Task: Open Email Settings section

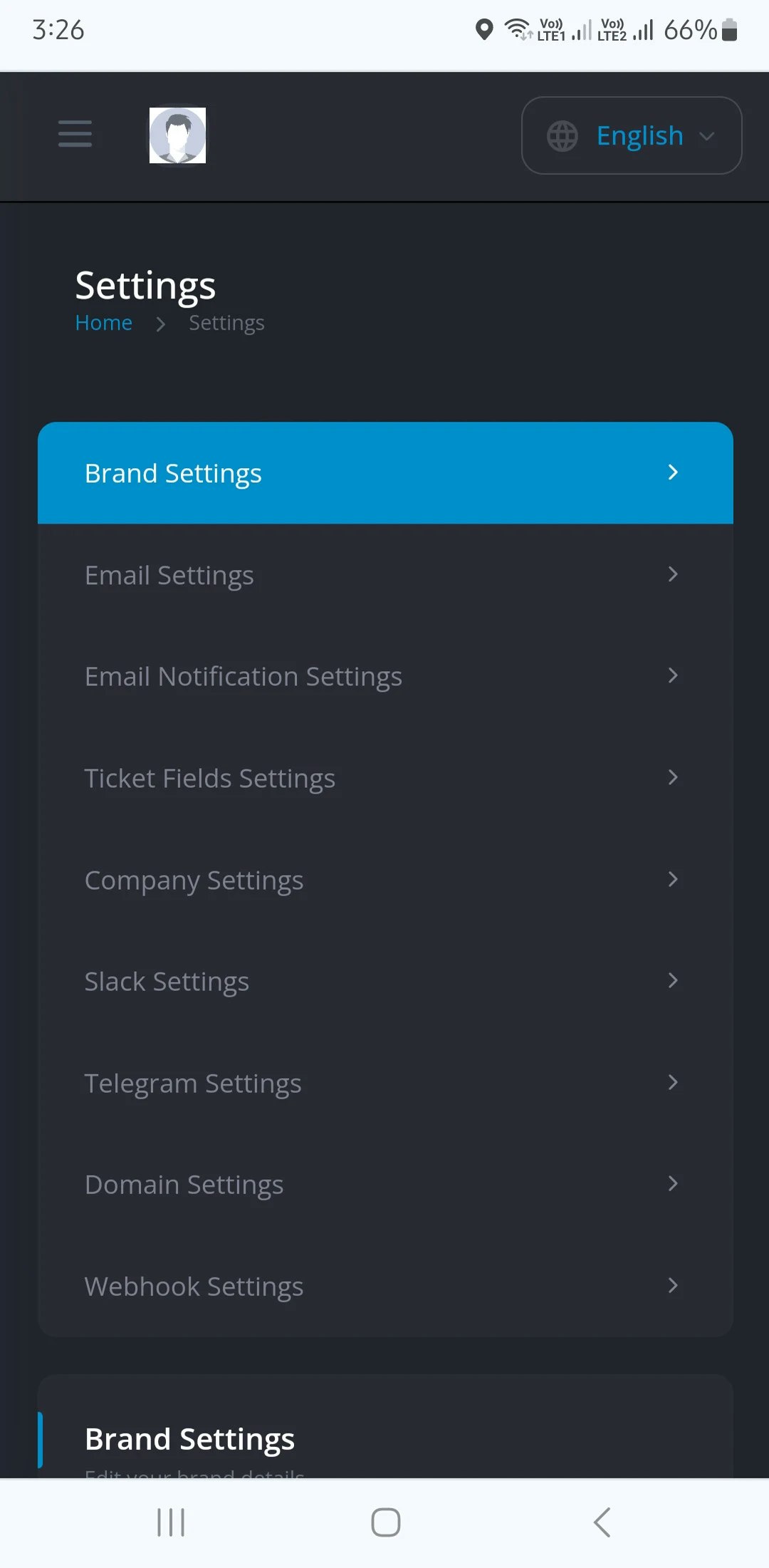Action: tap(385, 575)
